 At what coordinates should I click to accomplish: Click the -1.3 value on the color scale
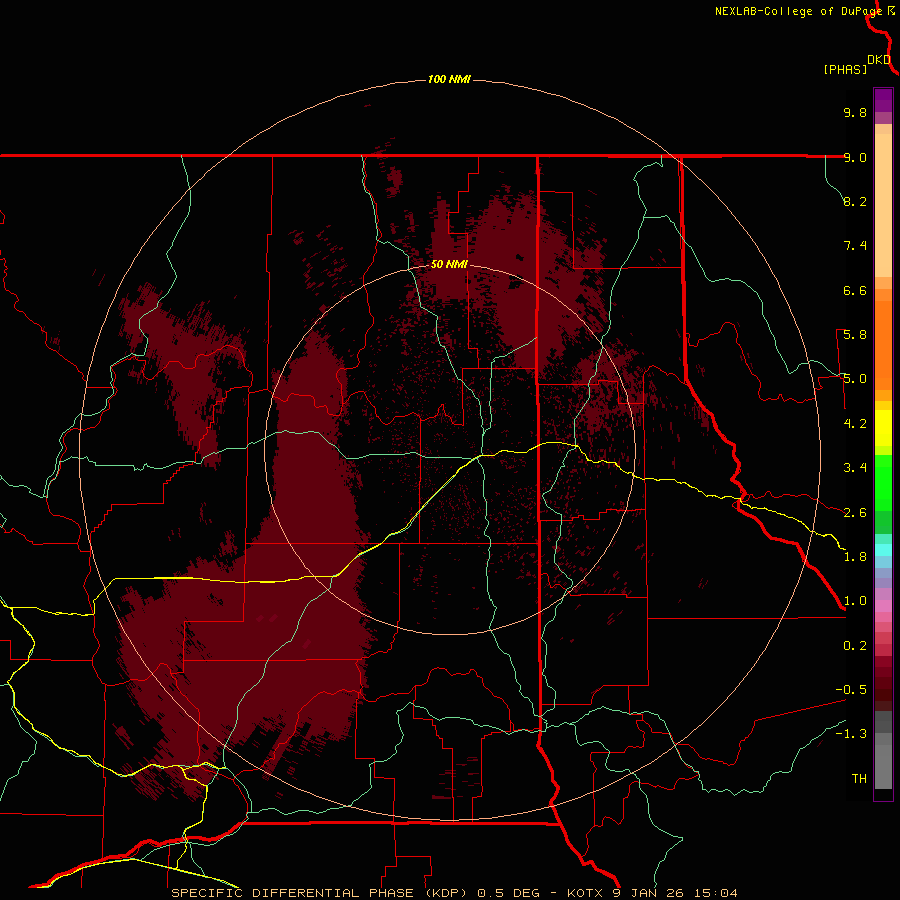tap(851, 734)
